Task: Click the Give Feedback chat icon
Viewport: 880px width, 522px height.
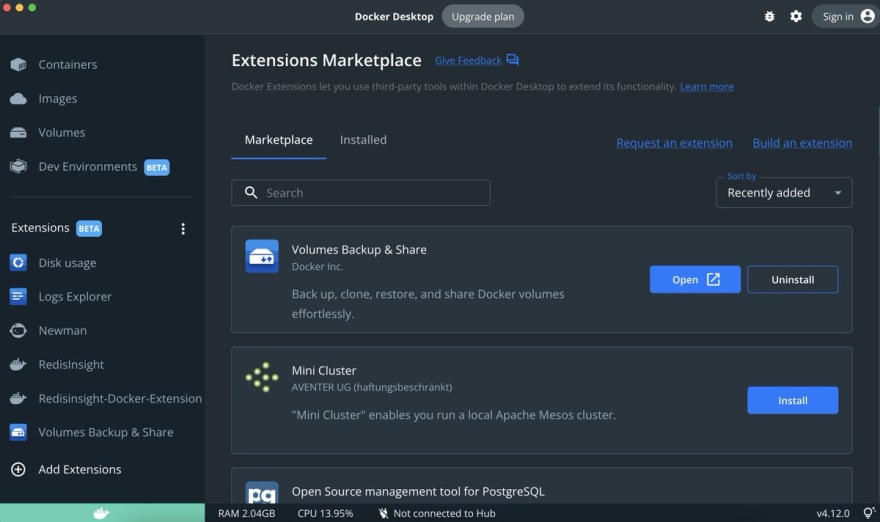Action: 512,59
